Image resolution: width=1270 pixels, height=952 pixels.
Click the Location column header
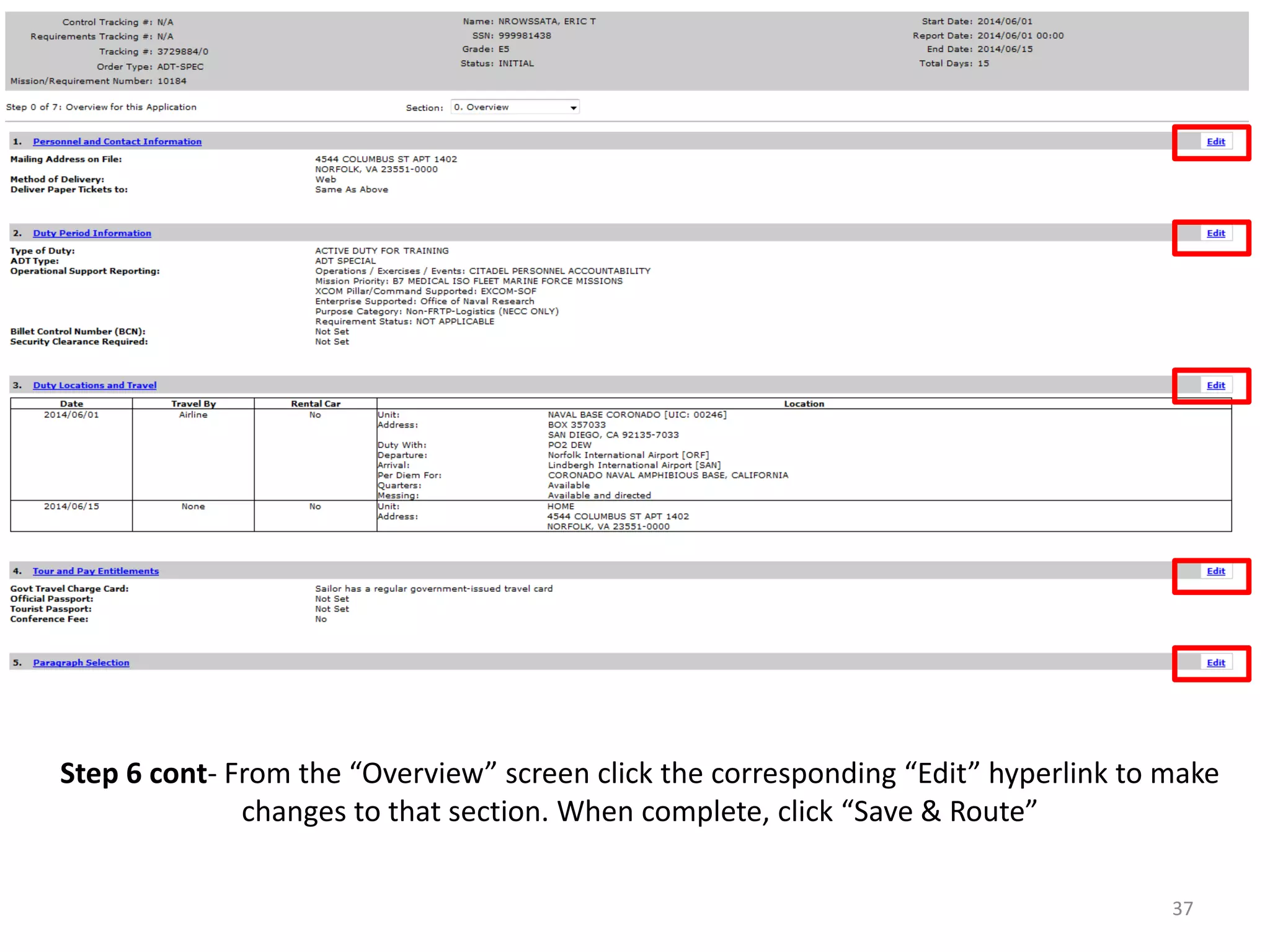[804, 403]
